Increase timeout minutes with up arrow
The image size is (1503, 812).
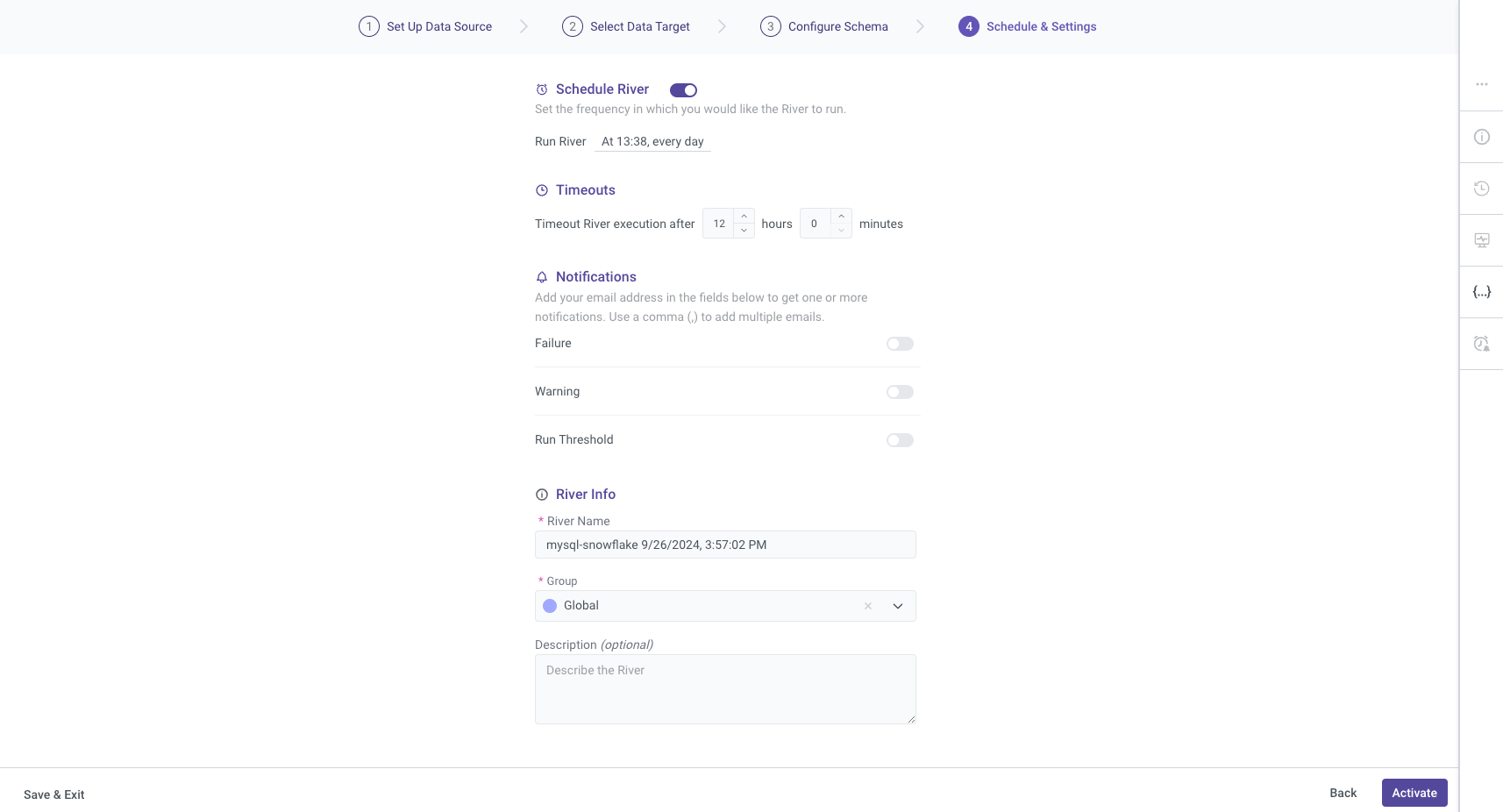tap(841, 217)
